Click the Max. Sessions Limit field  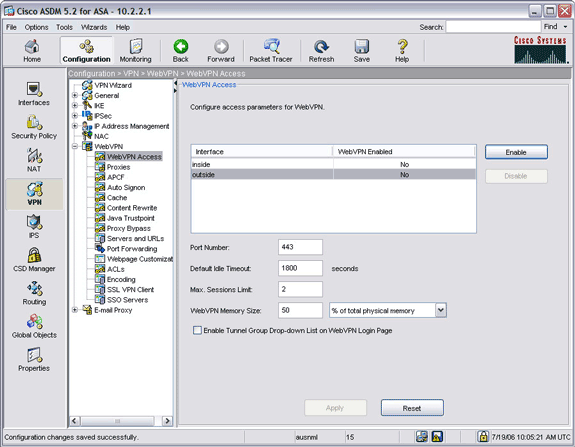click(300, 289)
